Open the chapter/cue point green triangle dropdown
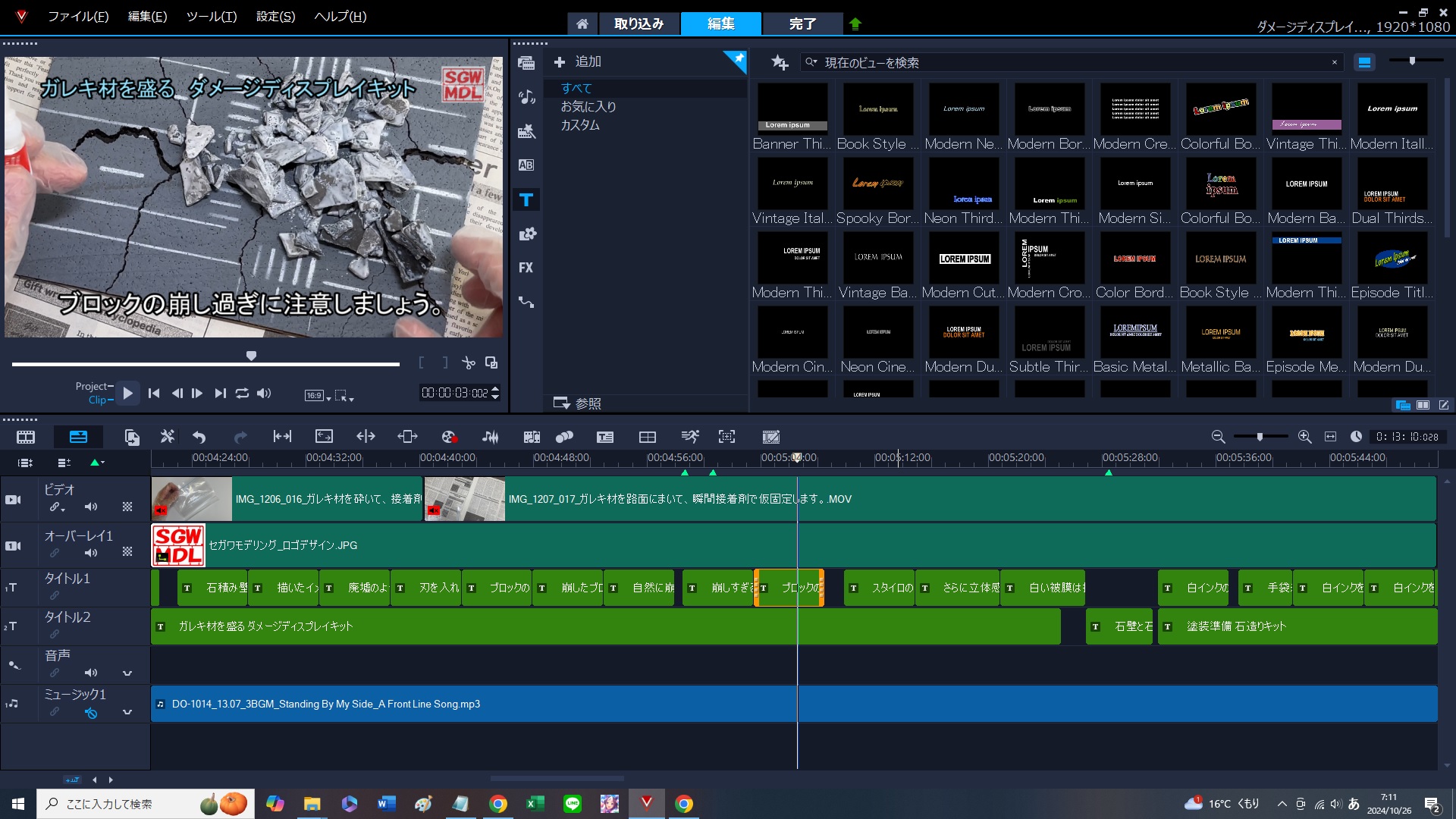The height and width of the screenshot is (819, 1456). 97,463
